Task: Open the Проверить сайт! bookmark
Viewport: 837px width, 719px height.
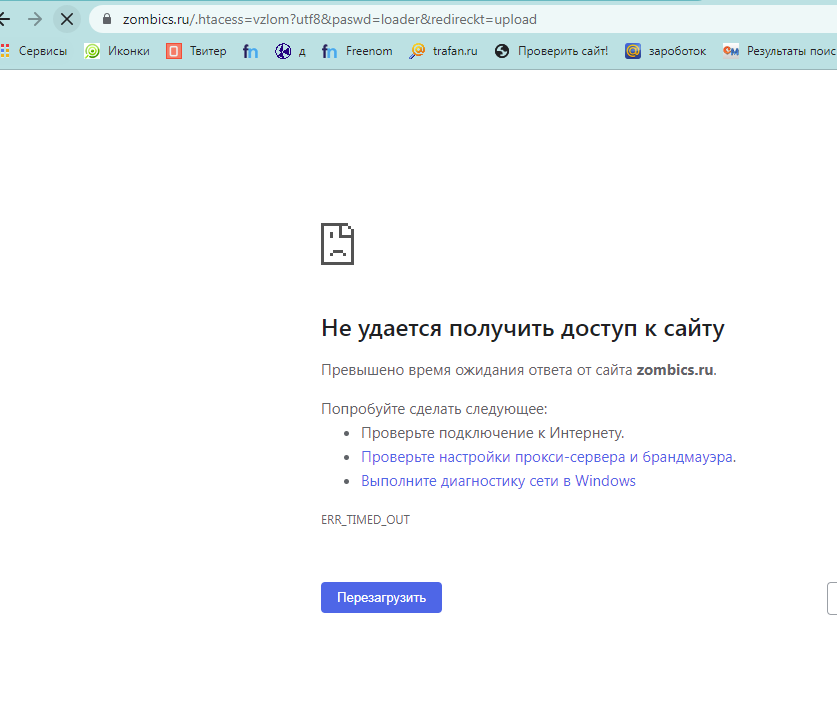Action: tap(551, 51)
